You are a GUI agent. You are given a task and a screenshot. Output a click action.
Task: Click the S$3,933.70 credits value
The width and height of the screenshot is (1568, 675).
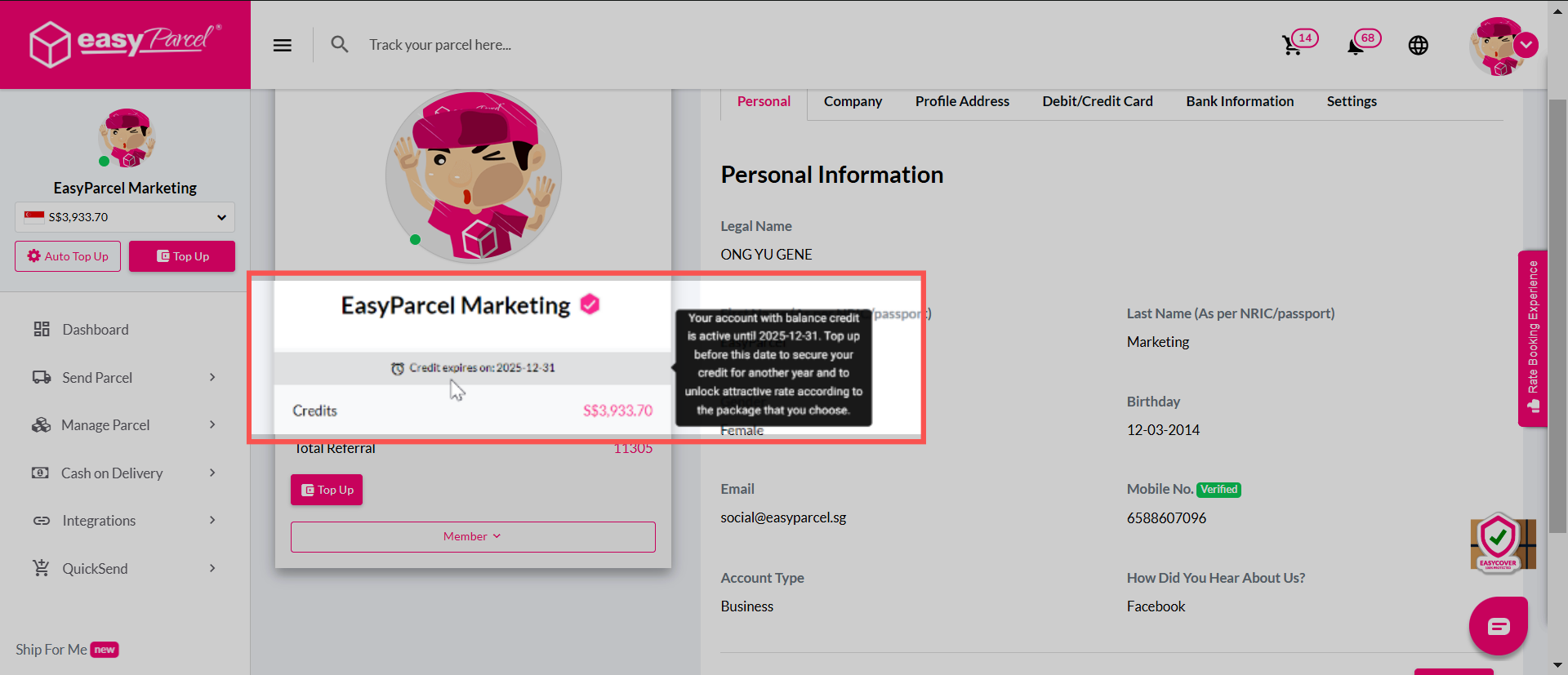[617, 411]
